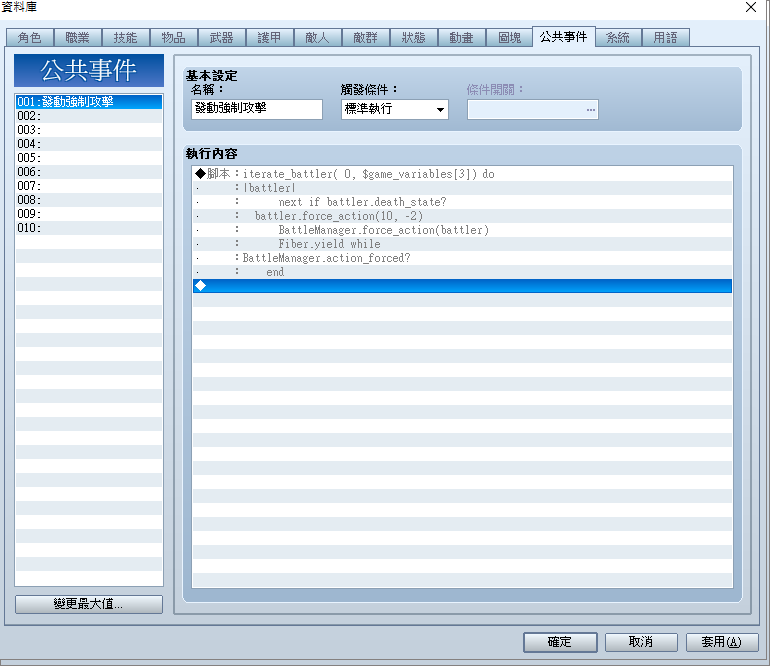Viewport: 770px width, 666px height.
Task: Select common event 008
Action: click(x=89, y=200)
